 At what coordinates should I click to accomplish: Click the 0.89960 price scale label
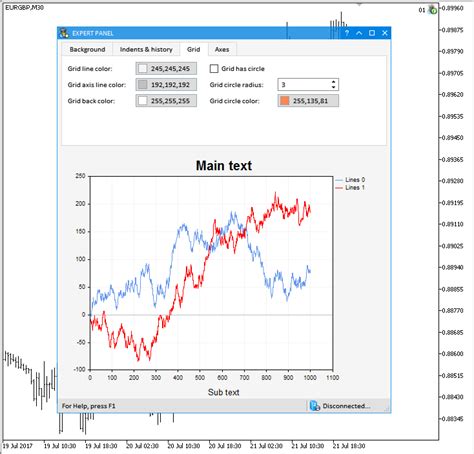tap(453, 8)
